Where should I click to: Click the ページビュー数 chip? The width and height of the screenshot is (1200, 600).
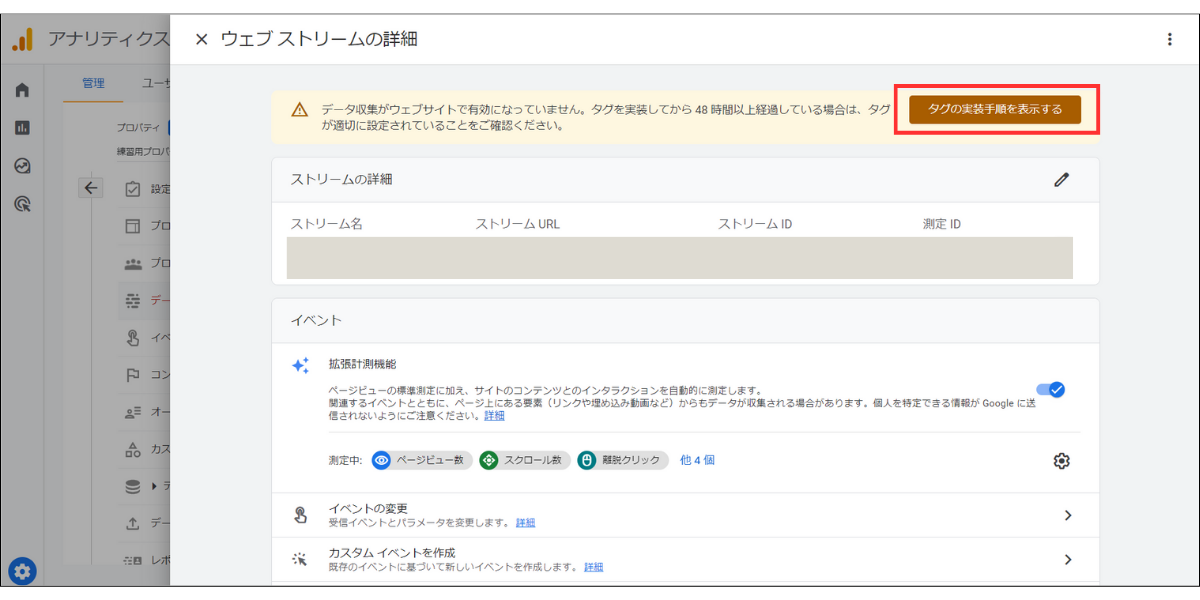[421, 460]
